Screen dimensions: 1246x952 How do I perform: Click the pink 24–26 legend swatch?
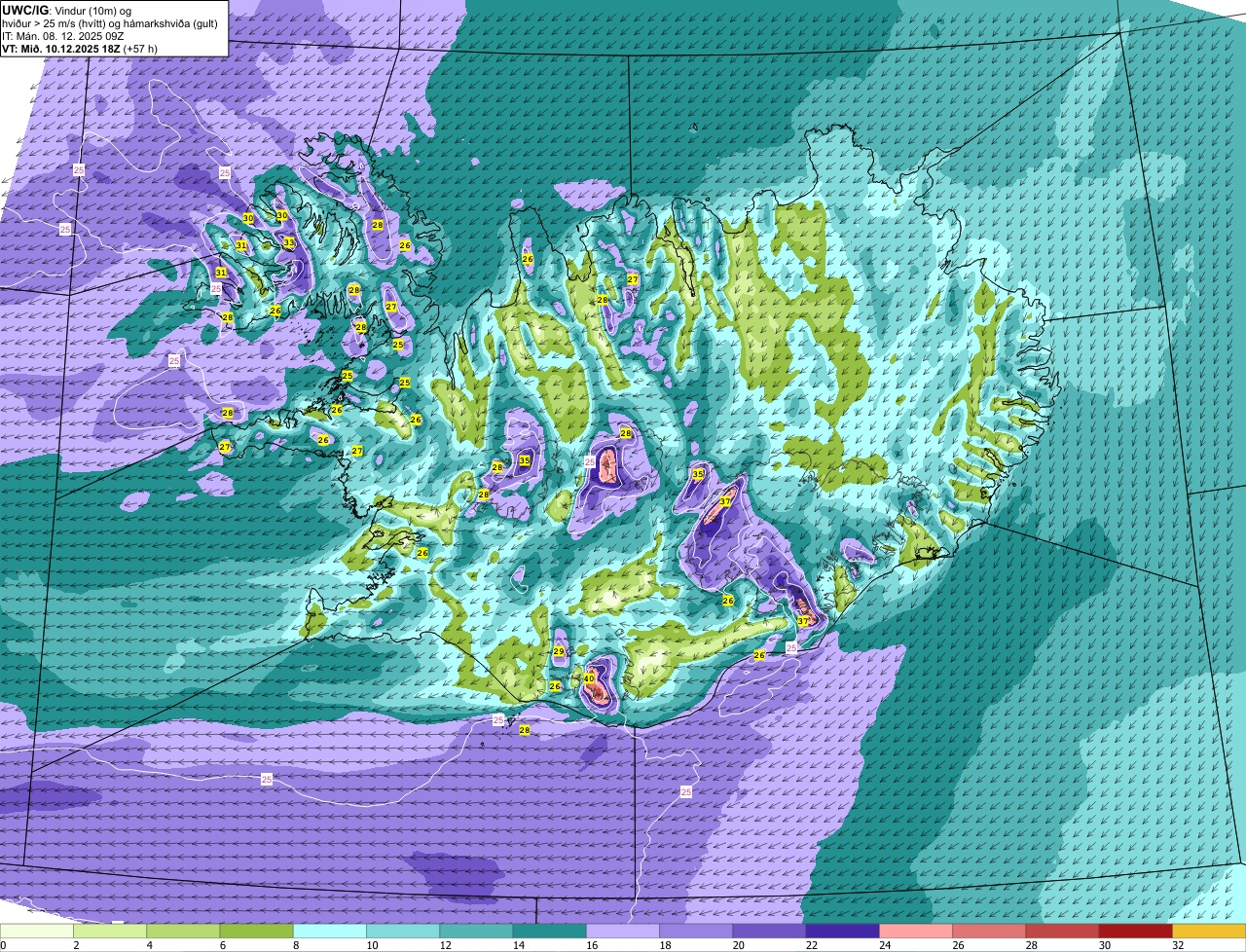click(x=916, y=931)
